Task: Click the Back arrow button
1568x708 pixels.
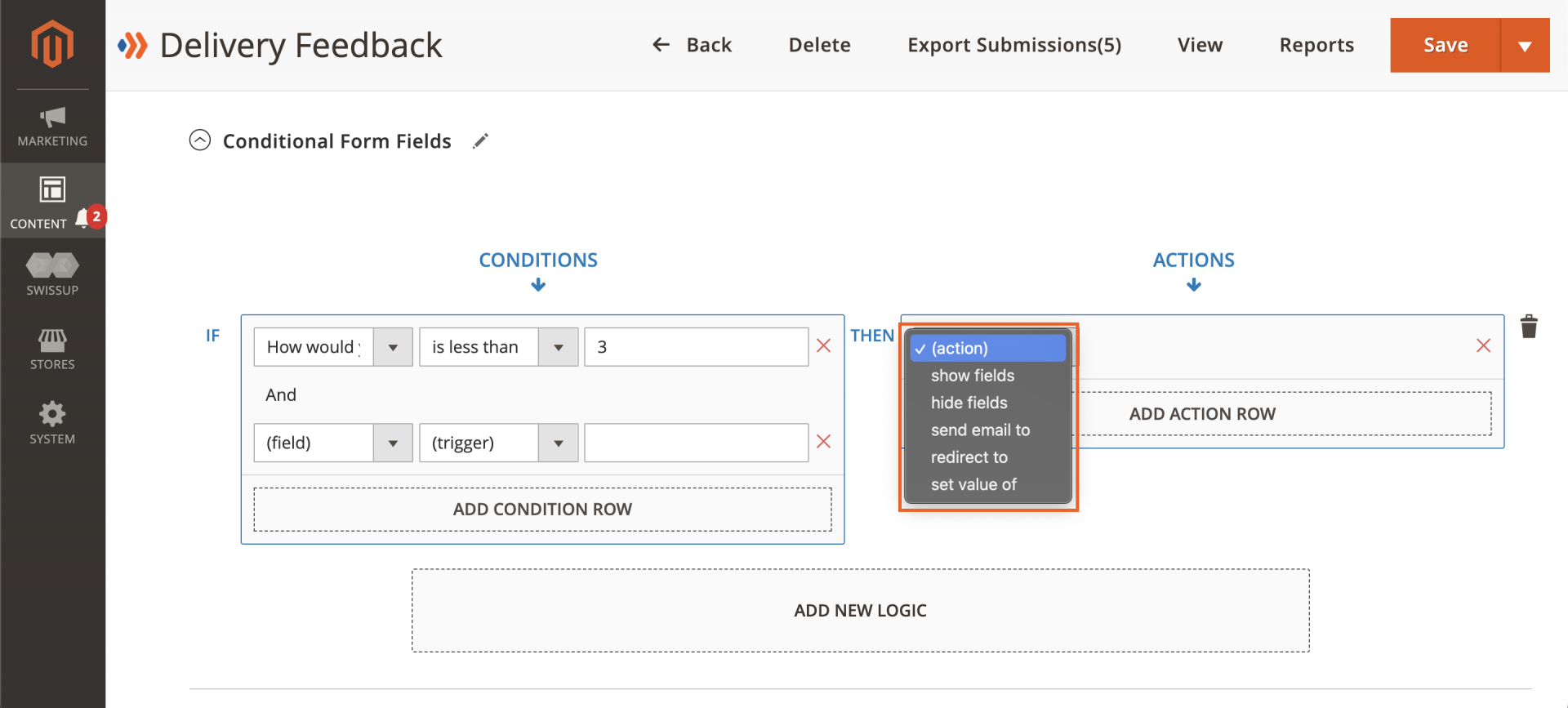Action: pos(692,45)
